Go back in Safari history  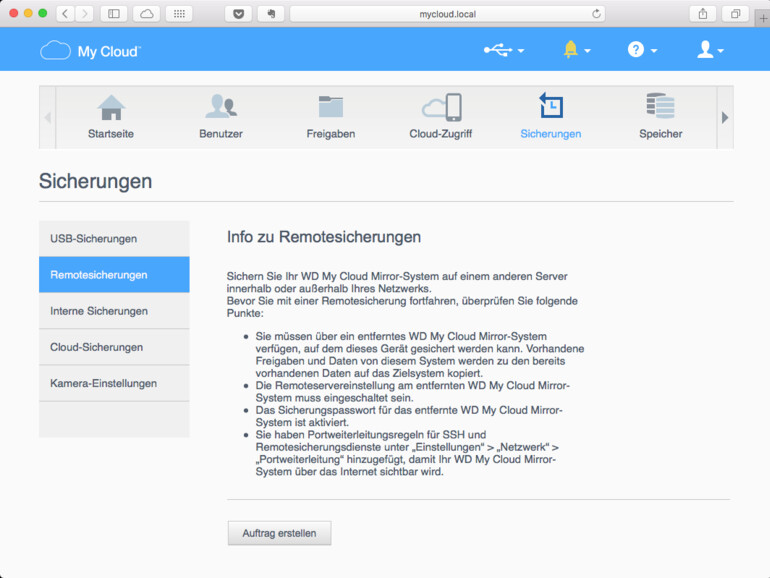tap(65, 14)
